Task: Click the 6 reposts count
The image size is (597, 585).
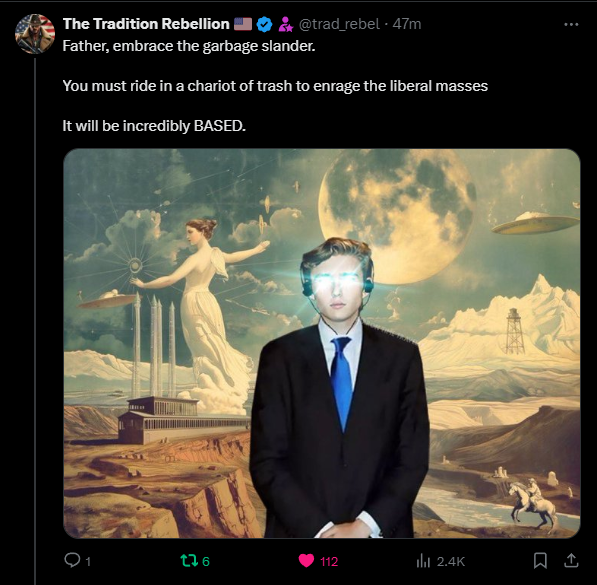Action: (206, 561)
